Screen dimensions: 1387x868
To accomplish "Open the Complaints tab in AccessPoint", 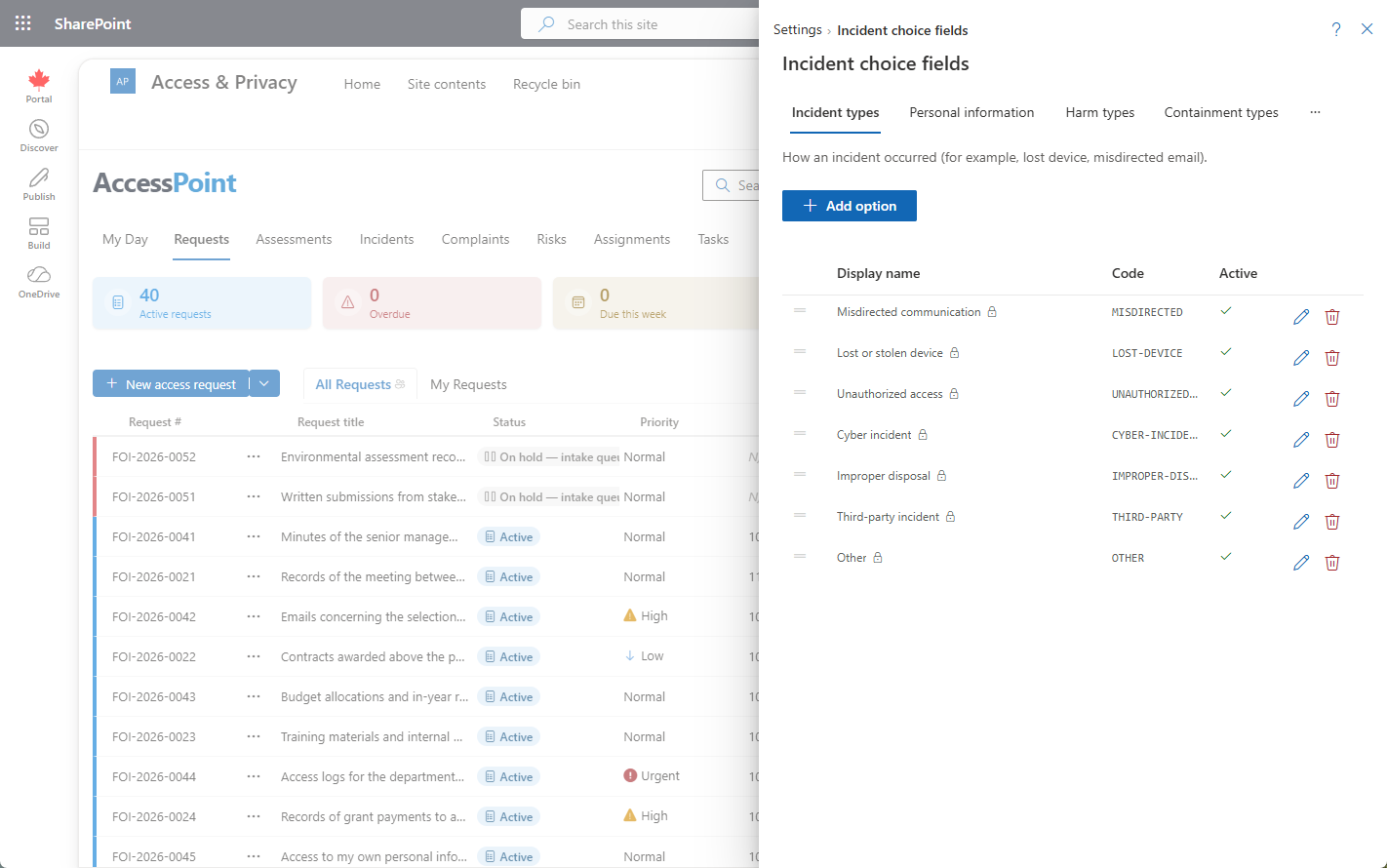I will (x=475, y=239).
